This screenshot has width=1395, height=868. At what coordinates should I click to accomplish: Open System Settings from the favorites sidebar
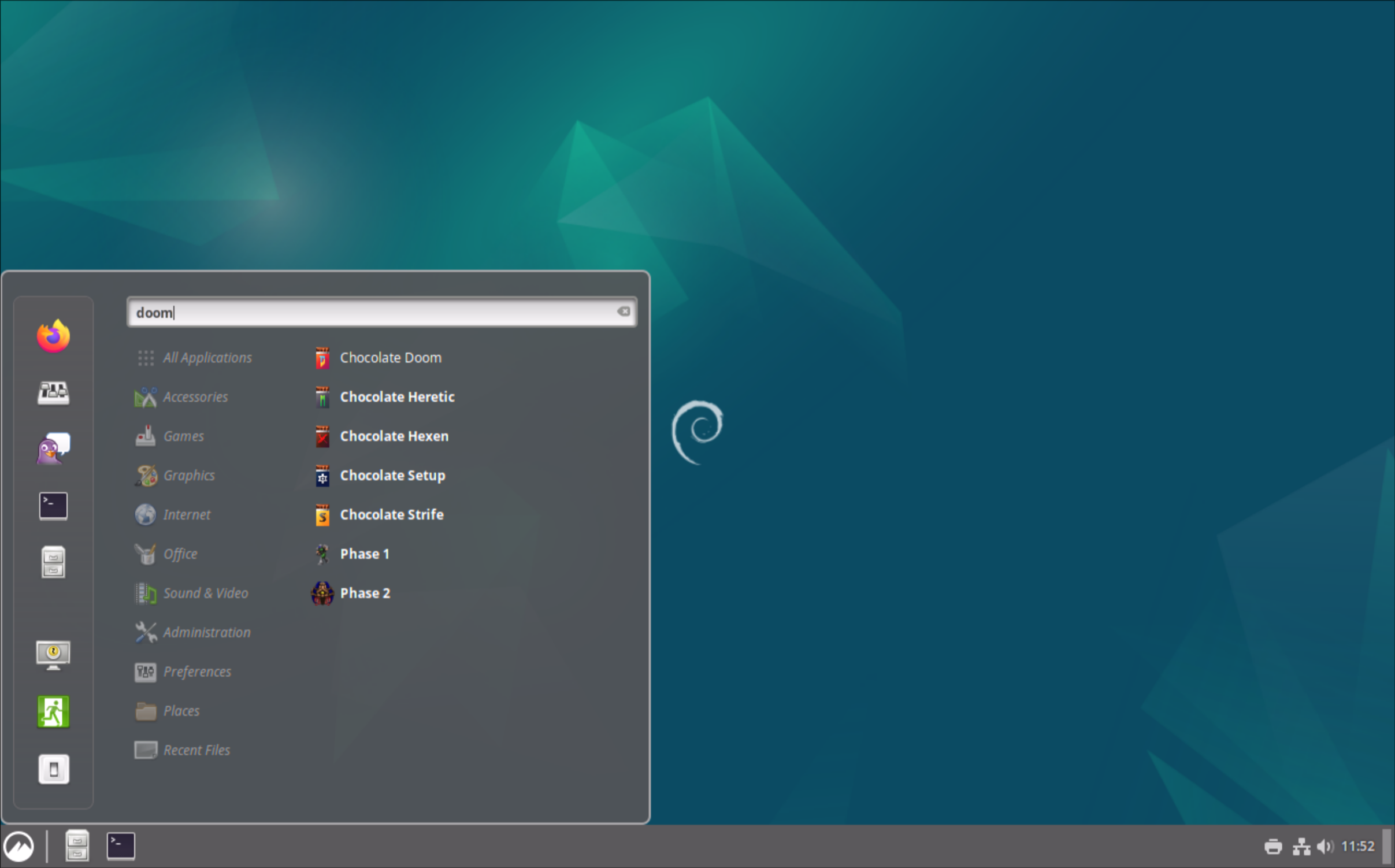tap(53, 393)
